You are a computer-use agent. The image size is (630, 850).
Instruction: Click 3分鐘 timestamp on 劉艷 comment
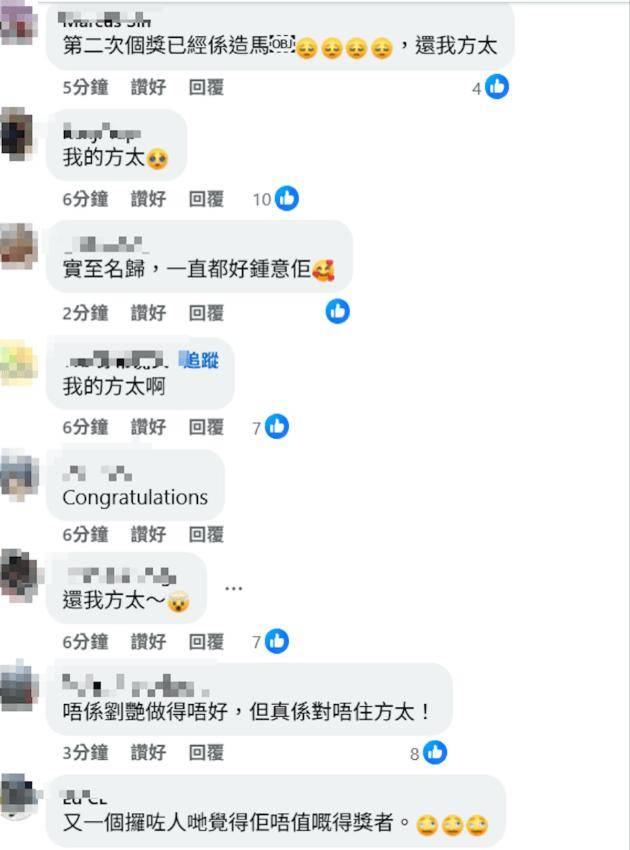pos(85,752)
